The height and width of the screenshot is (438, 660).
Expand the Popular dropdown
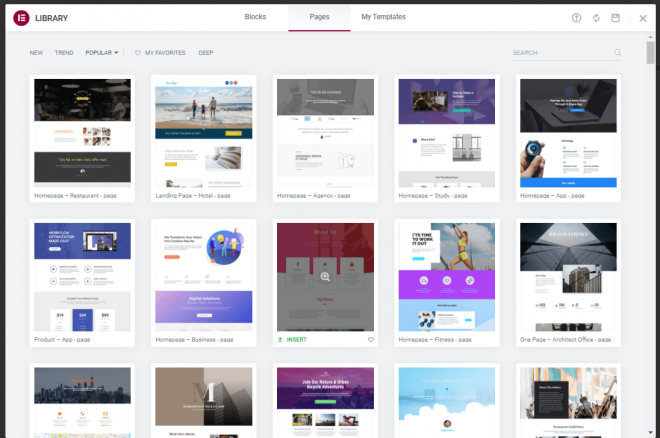102,53
